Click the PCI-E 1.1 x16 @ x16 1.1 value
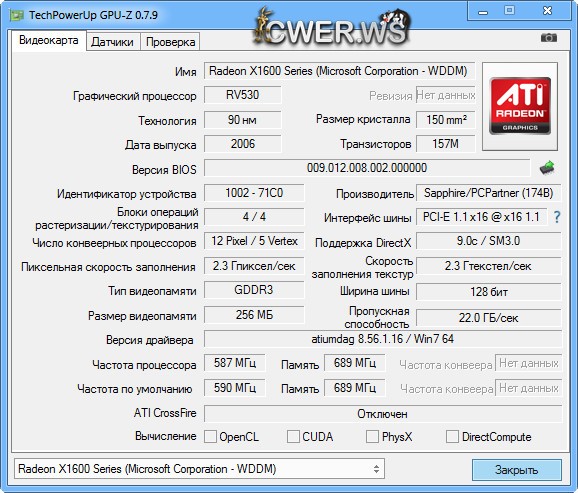Image resolution: width=578 pixels, height=493 pixels. click(481, 217)
